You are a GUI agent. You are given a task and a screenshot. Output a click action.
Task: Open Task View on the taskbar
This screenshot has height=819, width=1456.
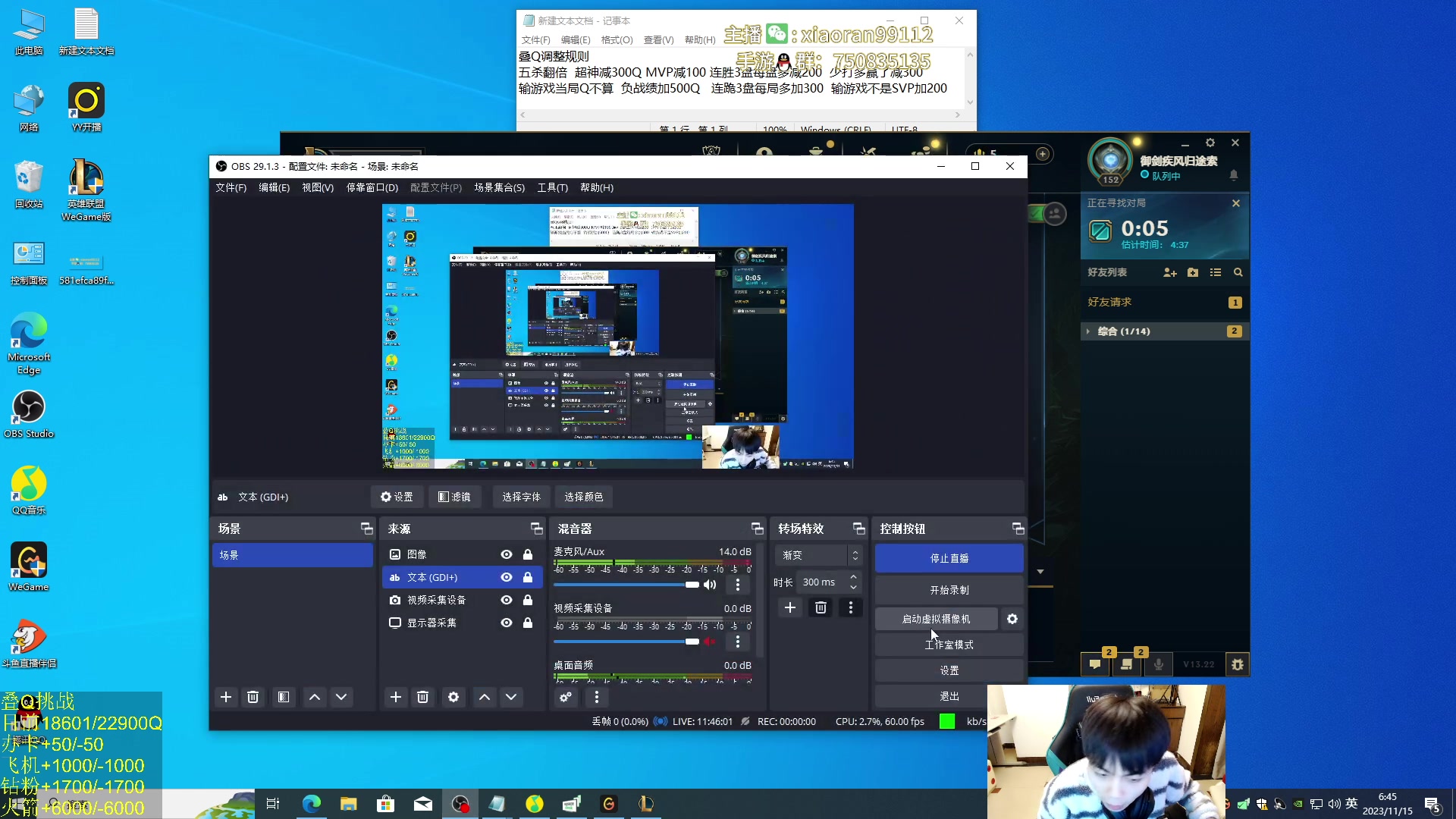(273, 804)
